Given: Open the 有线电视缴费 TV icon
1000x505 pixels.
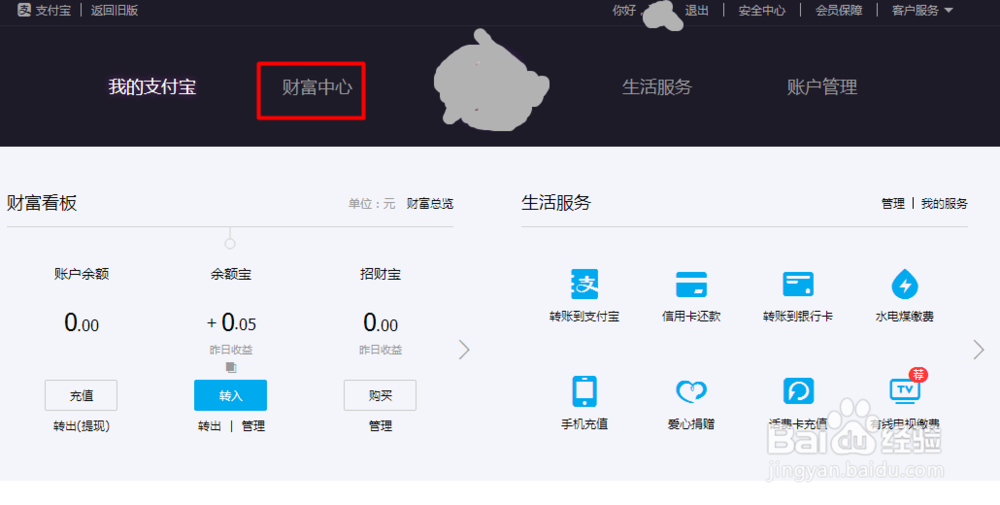Looking at the screenshot, I should (x=905, y=390).
